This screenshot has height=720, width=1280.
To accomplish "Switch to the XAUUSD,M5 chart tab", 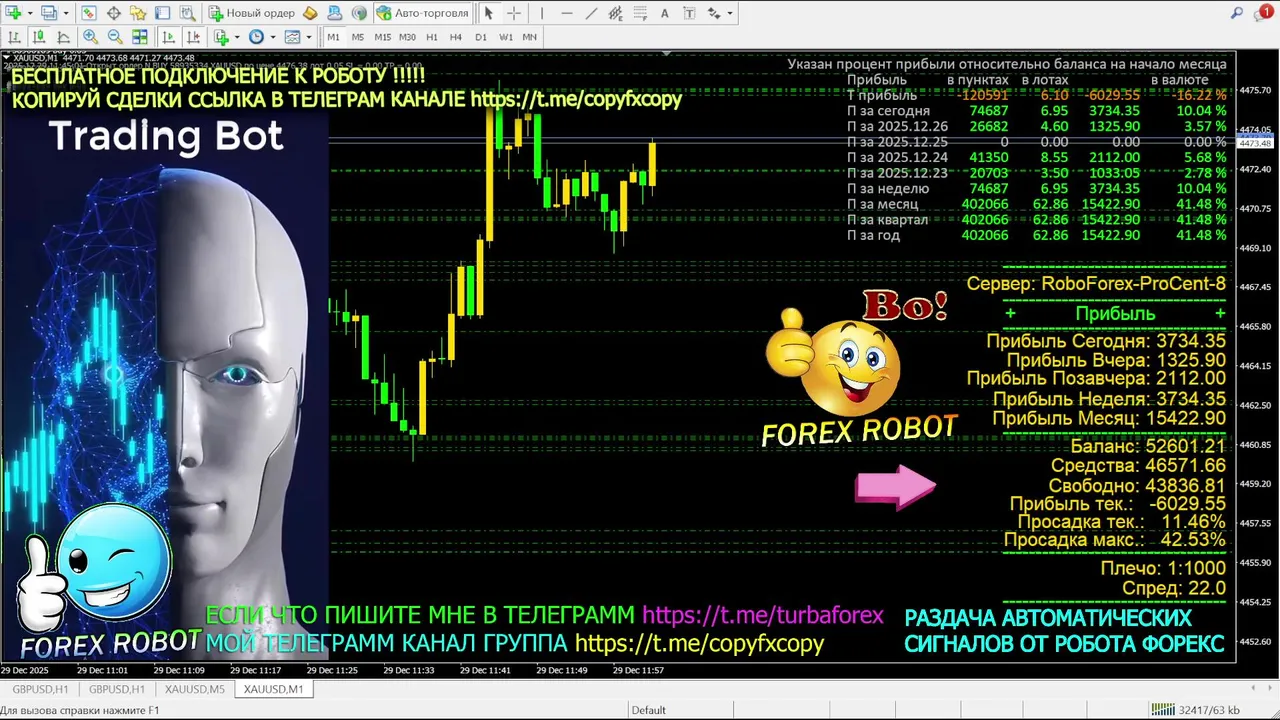I will (194, 689).
